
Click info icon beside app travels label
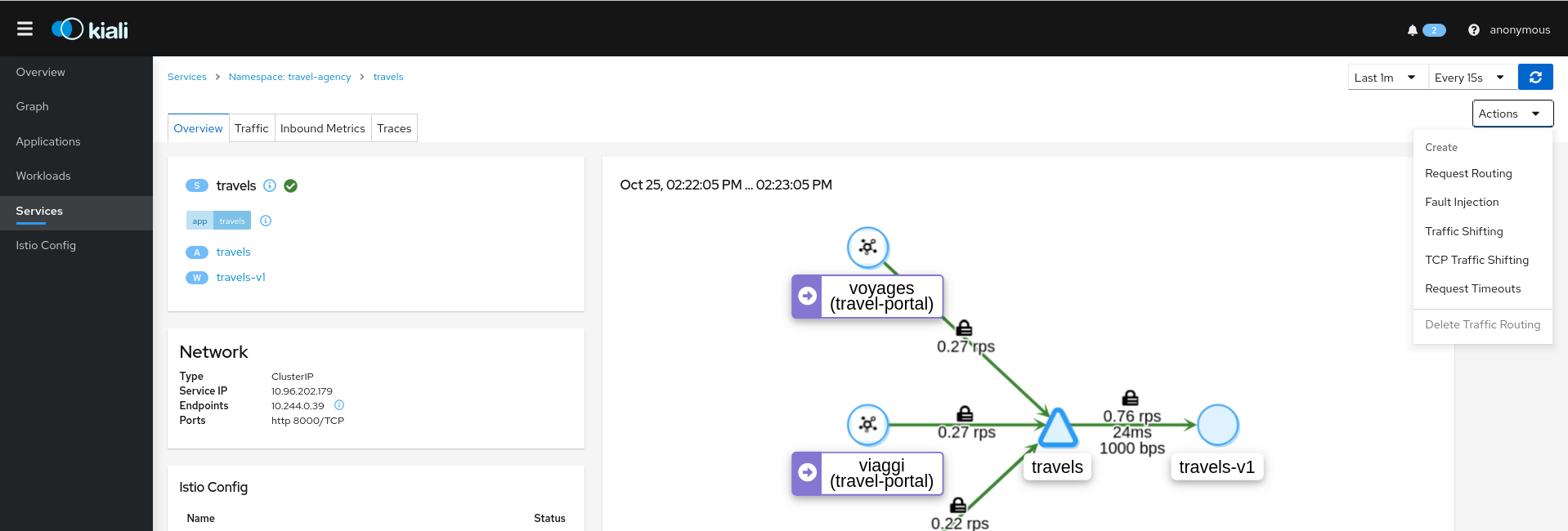tap(266, 221)
